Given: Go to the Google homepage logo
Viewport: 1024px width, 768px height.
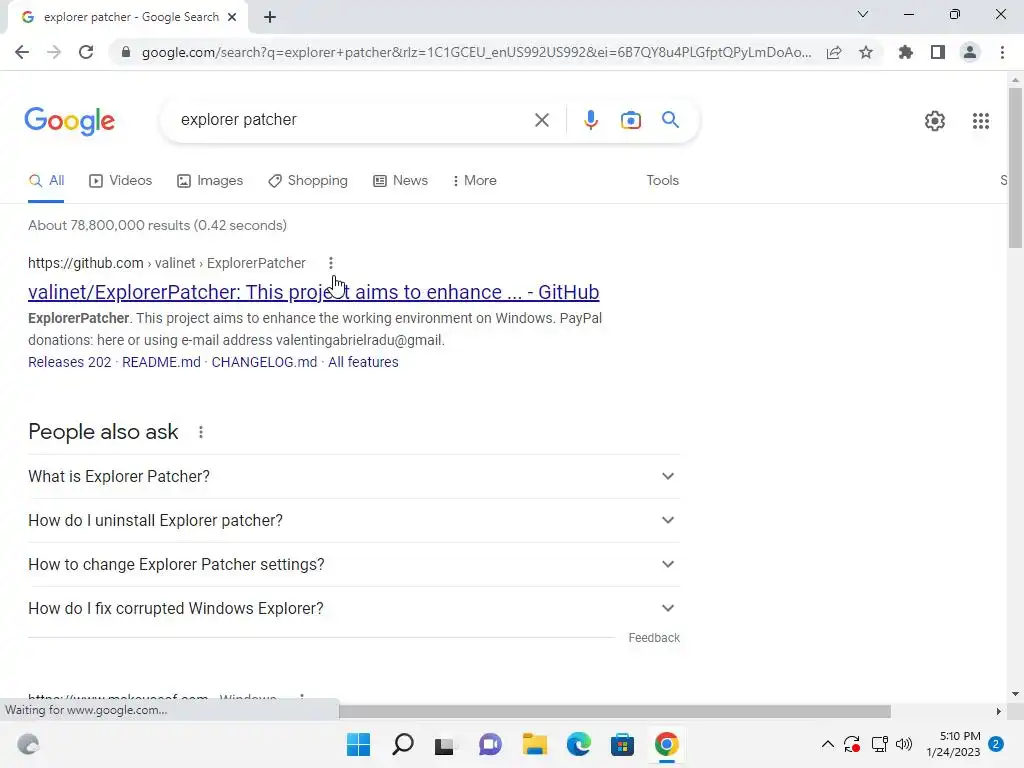Looking at the screenshot, I should [69, 121].
